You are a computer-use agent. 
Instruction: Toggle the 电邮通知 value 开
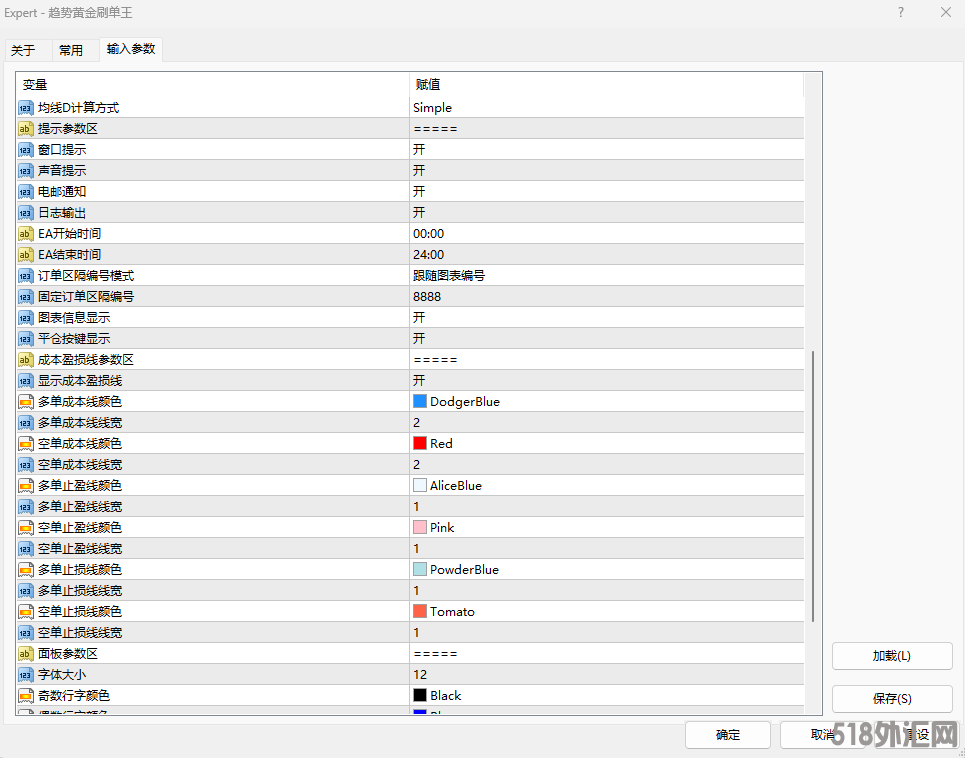[x=419, y=192]
